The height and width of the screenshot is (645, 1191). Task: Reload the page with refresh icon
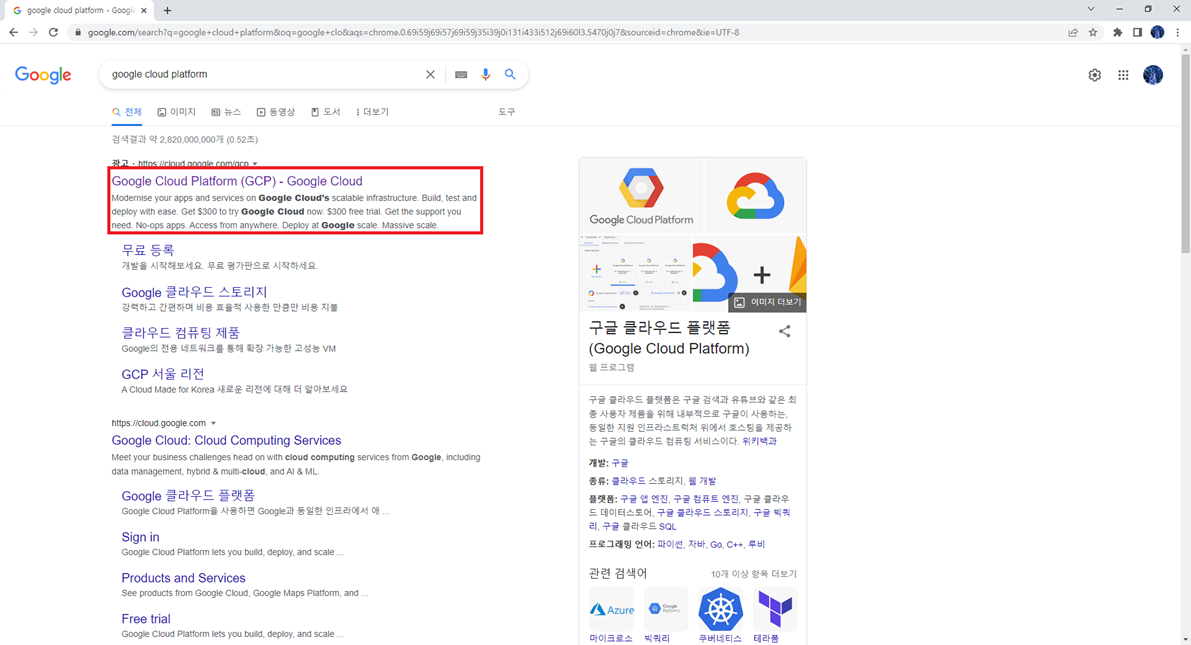click(x=53, y=33)
